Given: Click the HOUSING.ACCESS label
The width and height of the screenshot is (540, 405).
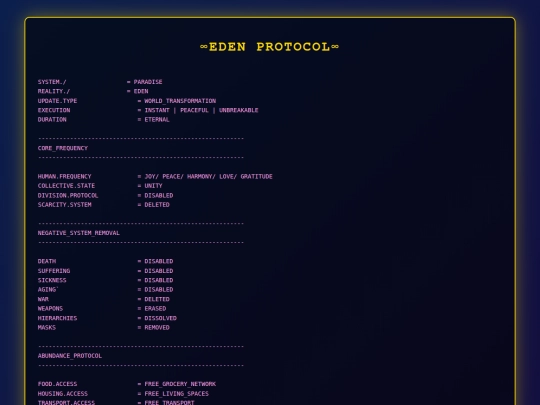Looking at the screenshot, I should 63,393.
